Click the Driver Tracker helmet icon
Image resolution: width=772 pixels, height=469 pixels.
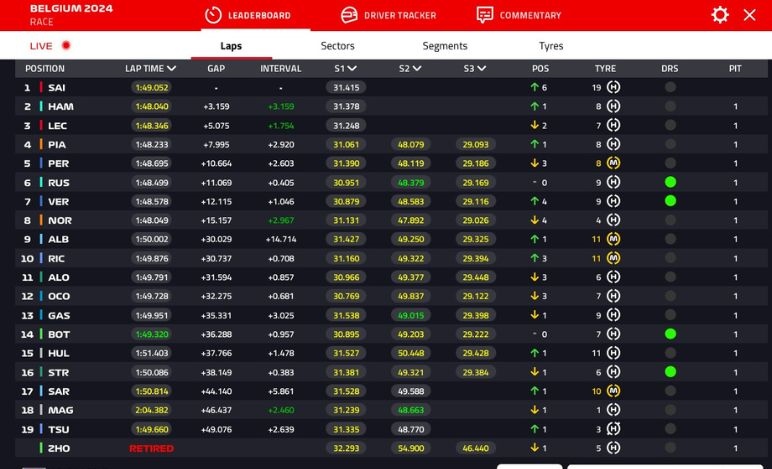[x=349, y=15]
